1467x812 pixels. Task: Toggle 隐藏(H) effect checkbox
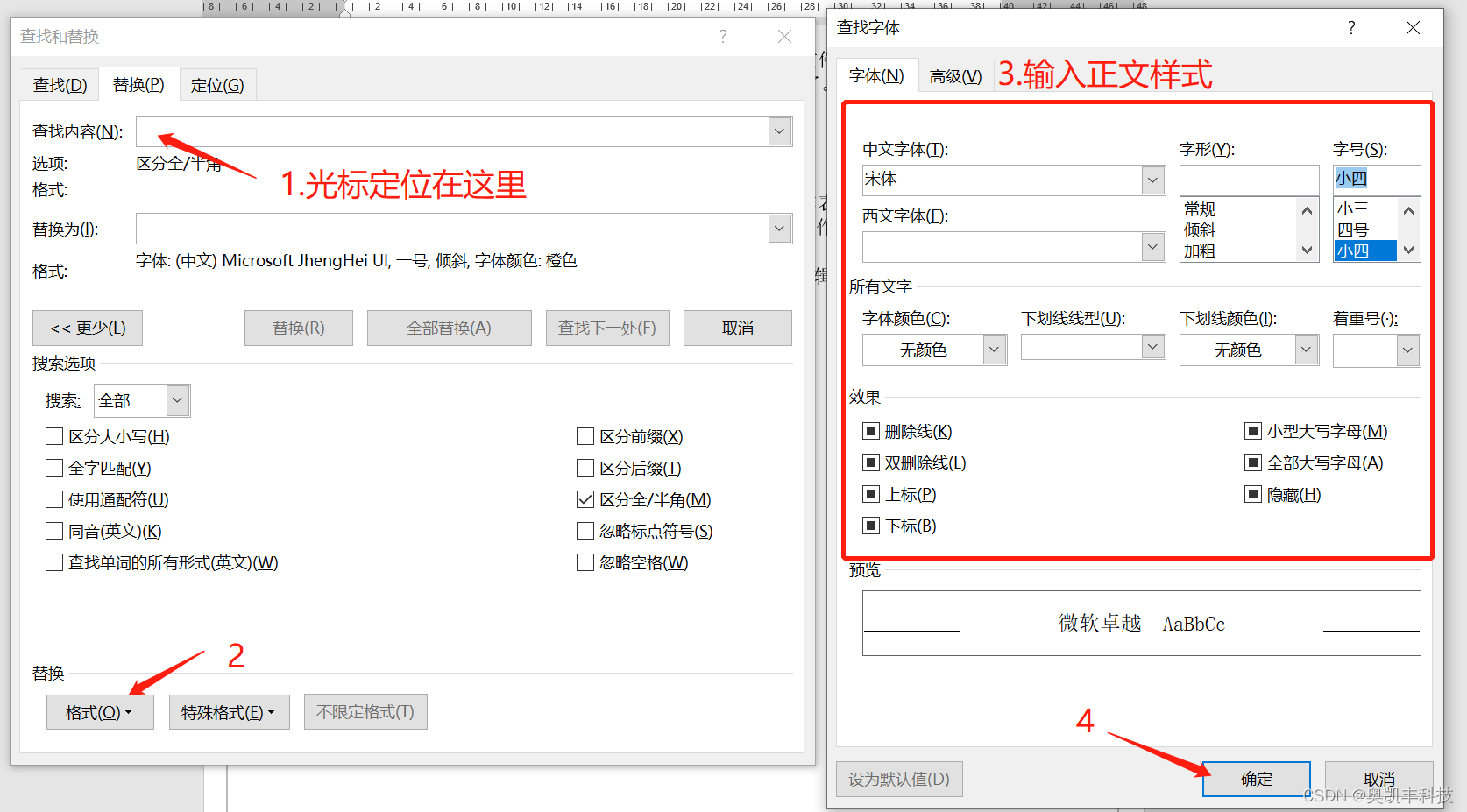tap(1253, 494)
